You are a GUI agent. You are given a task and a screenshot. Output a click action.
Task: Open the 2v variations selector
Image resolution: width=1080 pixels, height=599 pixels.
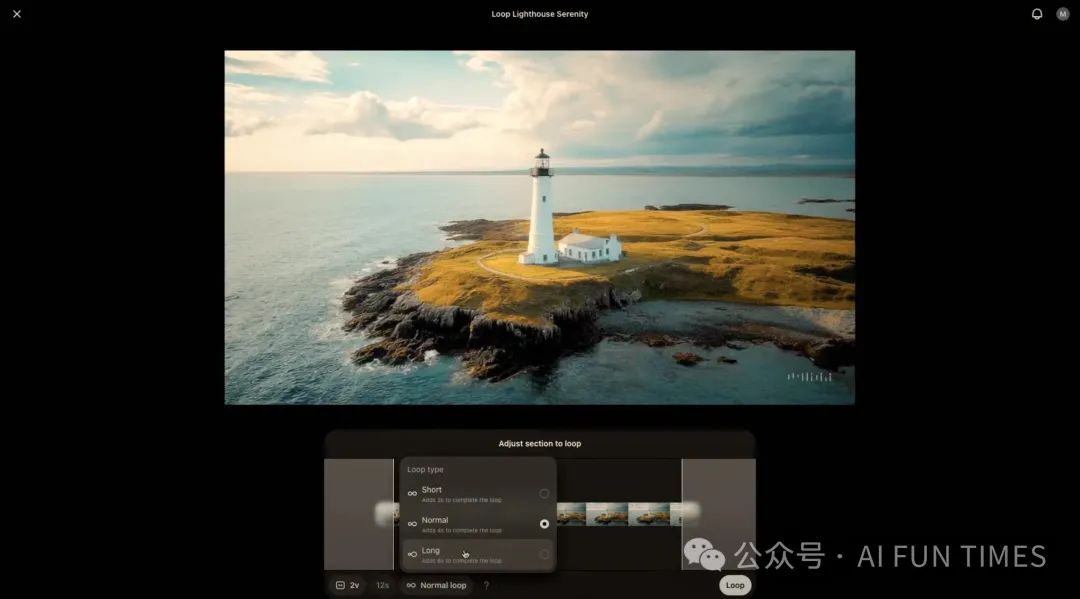tap(347, 585)
